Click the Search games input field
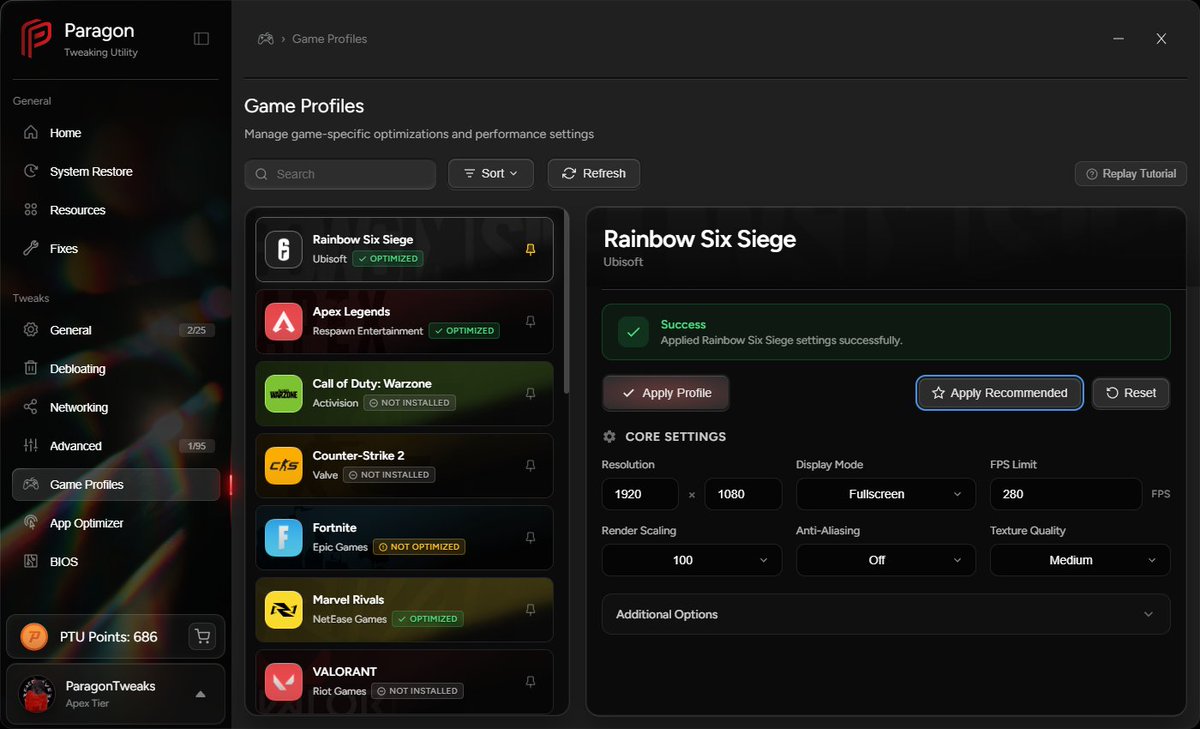The image size is (1200, 729). (x=340, y=174)
